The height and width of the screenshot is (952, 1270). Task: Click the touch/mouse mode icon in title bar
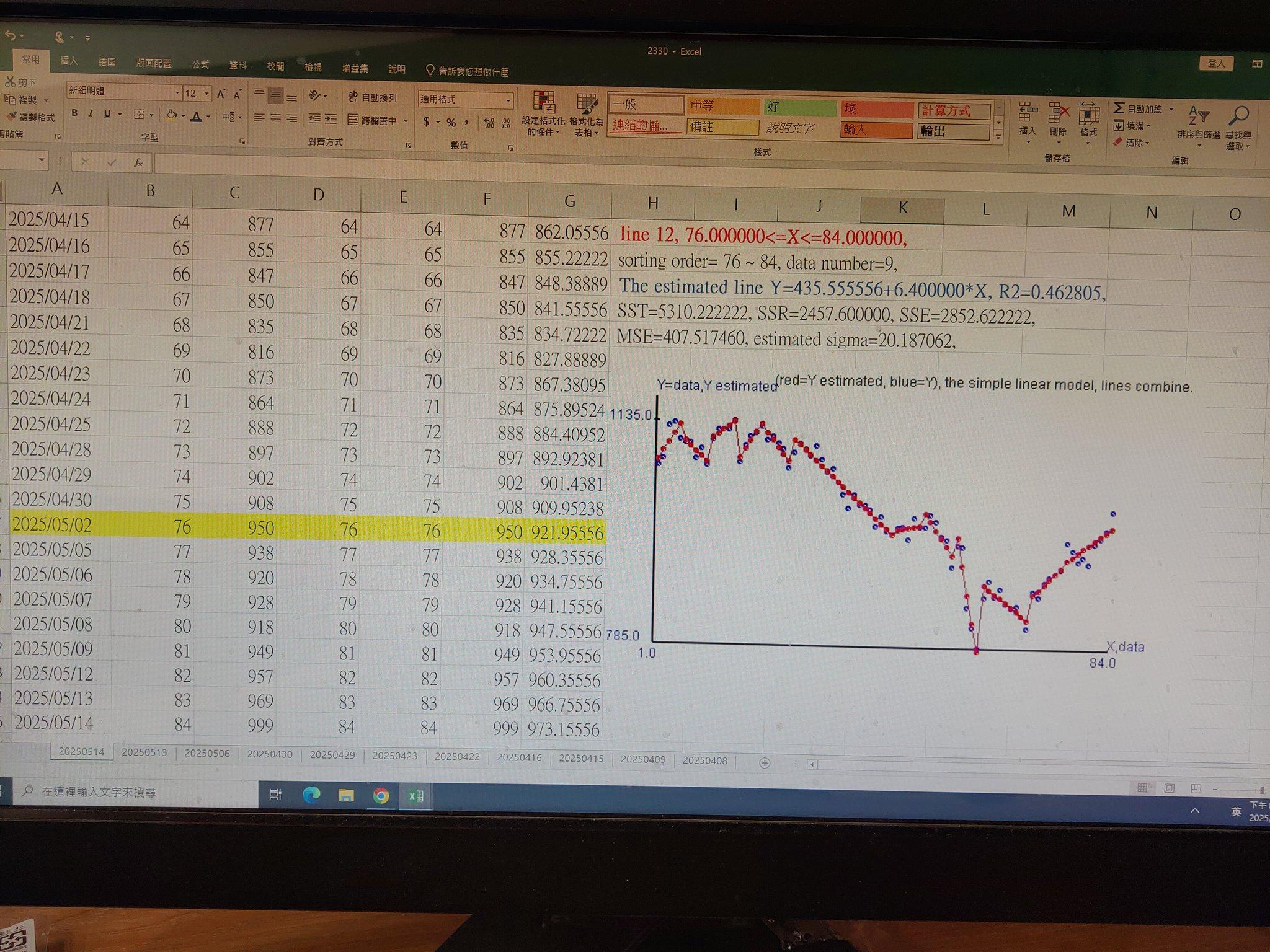tap(60, 37)
